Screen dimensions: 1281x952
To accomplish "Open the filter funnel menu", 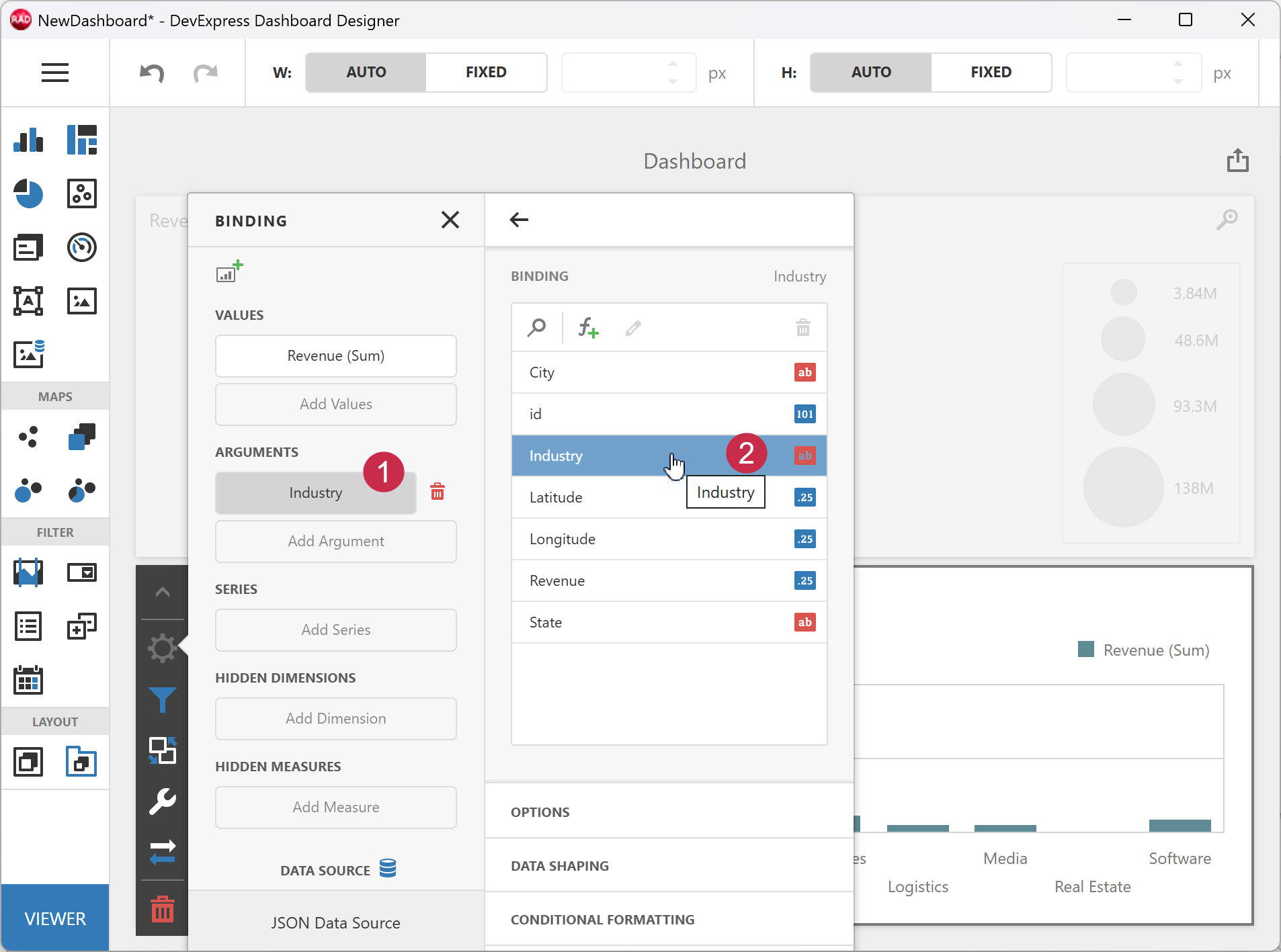I will tap(162, 700).
